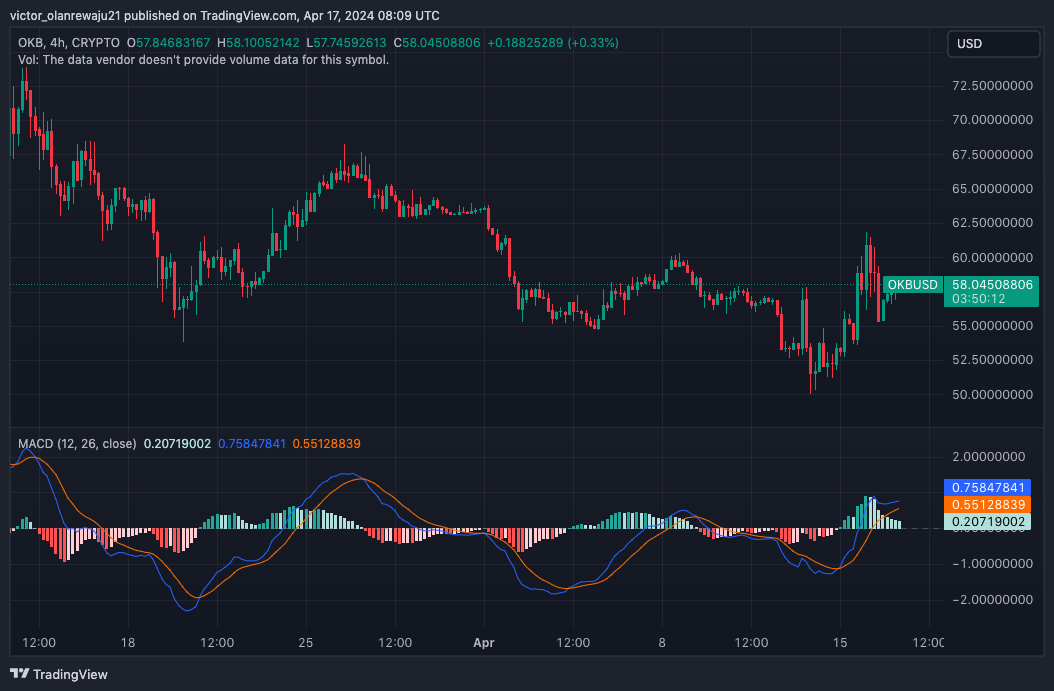Click the blue 0.75847841 axis label
The image size is (1054, 691).
[x=987, y=487]
